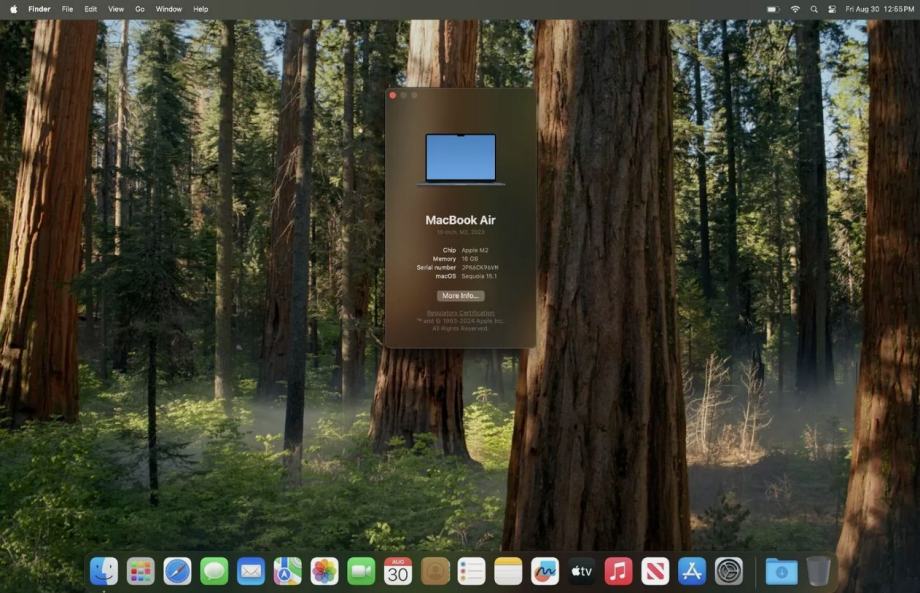Image resolution: width=920 pixels, height=593 pixels.
Task: Open the Go menu
Action: point(140,9)
